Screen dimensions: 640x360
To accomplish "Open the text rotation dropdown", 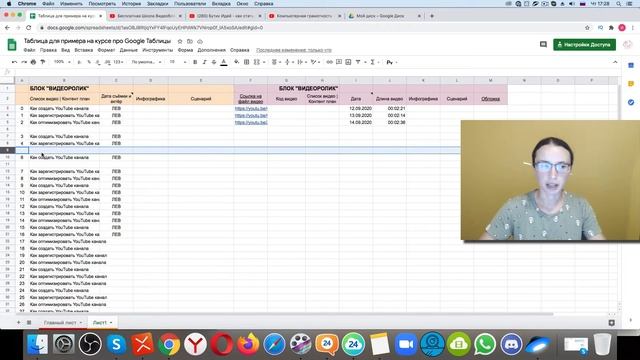I will coord(316,62).
